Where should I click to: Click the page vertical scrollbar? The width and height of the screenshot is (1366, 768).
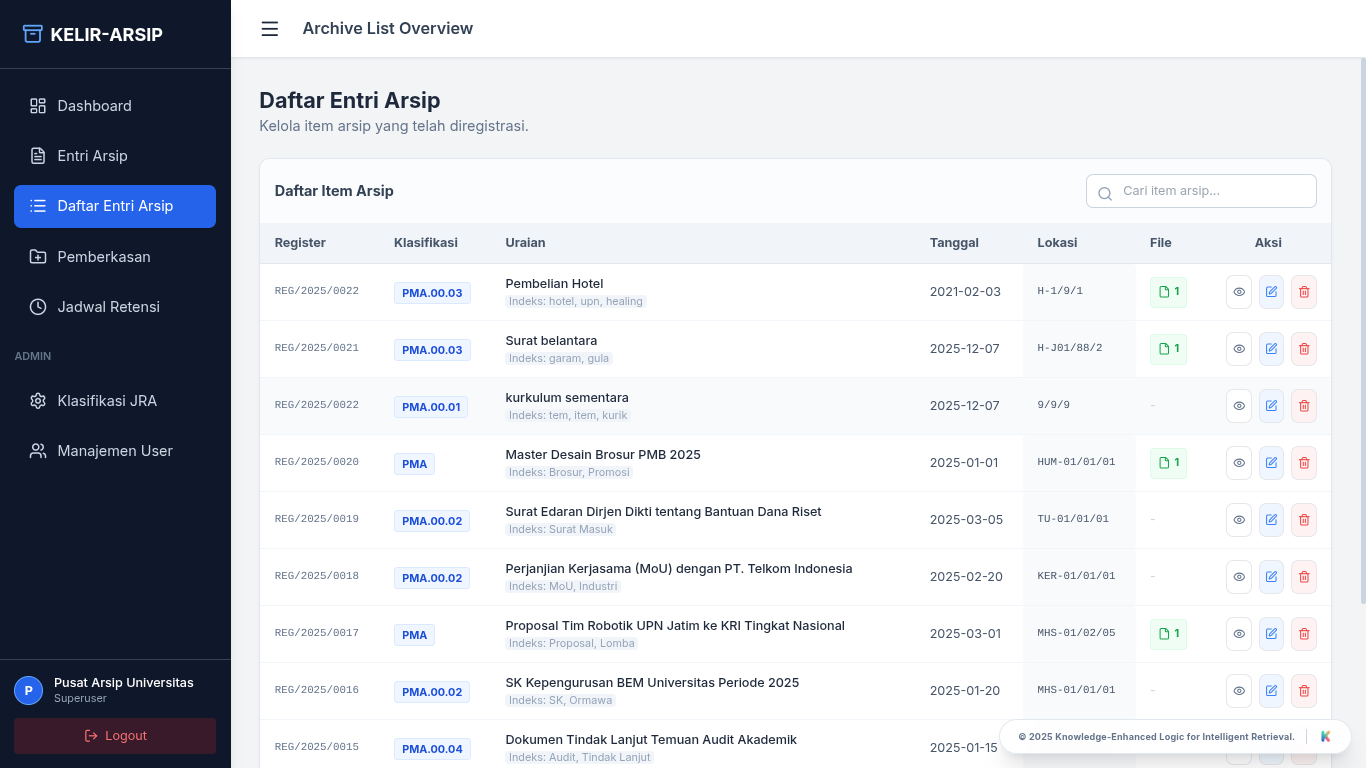coord(1362,330)
